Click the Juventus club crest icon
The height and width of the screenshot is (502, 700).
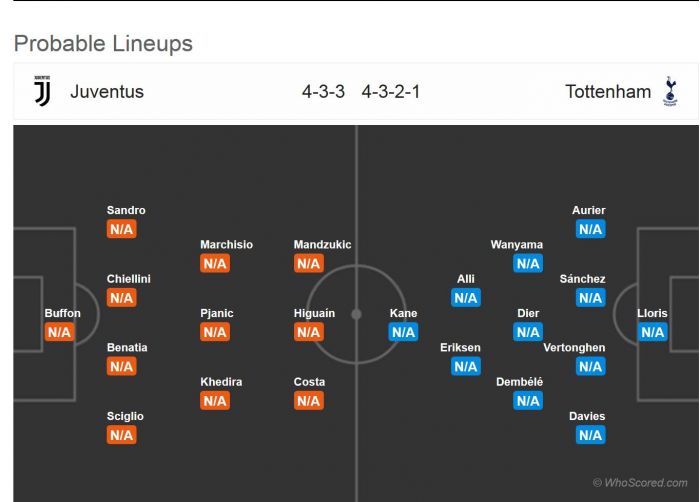click(x=42, y=91)
